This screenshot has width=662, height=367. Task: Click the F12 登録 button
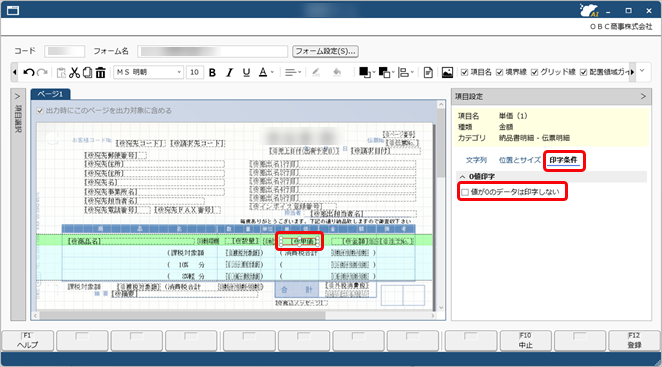[634, 340]
